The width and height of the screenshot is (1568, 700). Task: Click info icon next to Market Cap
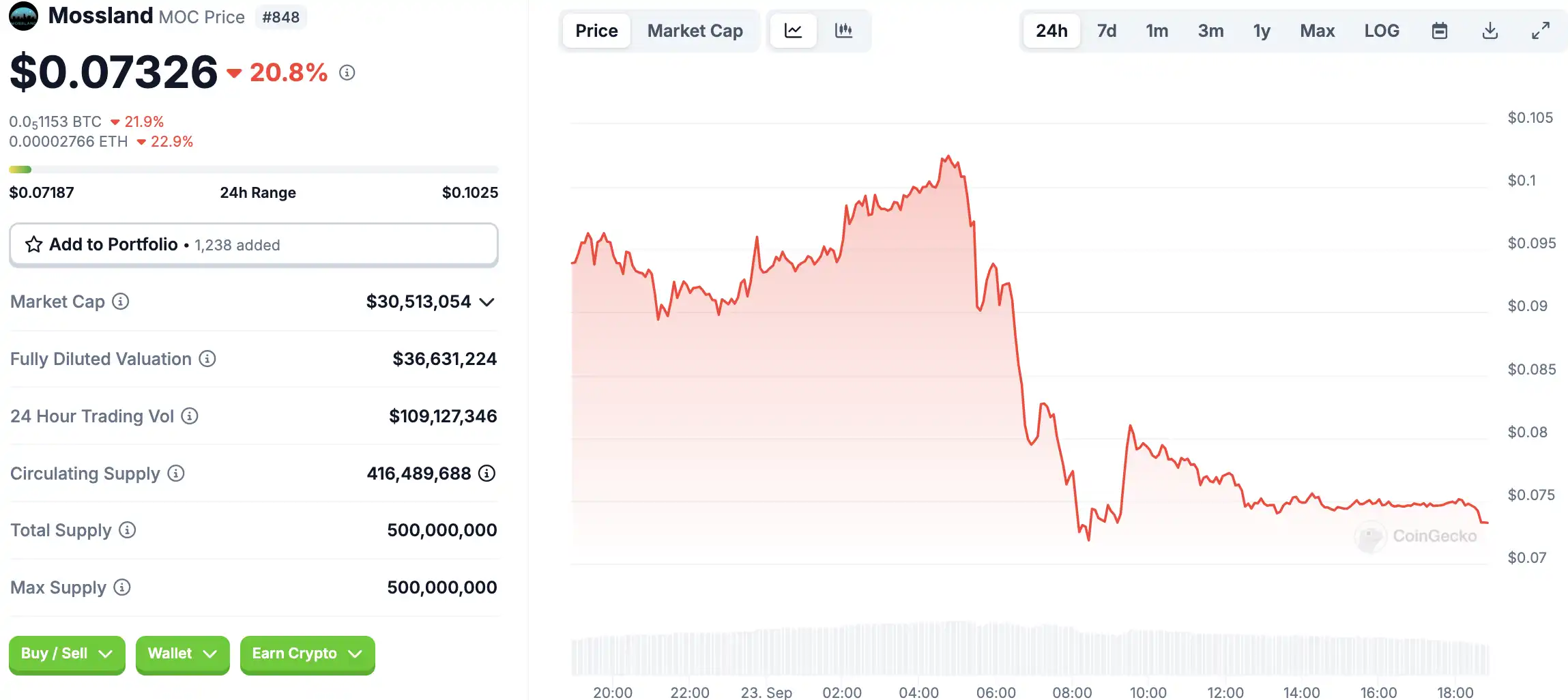pos(121,302)
